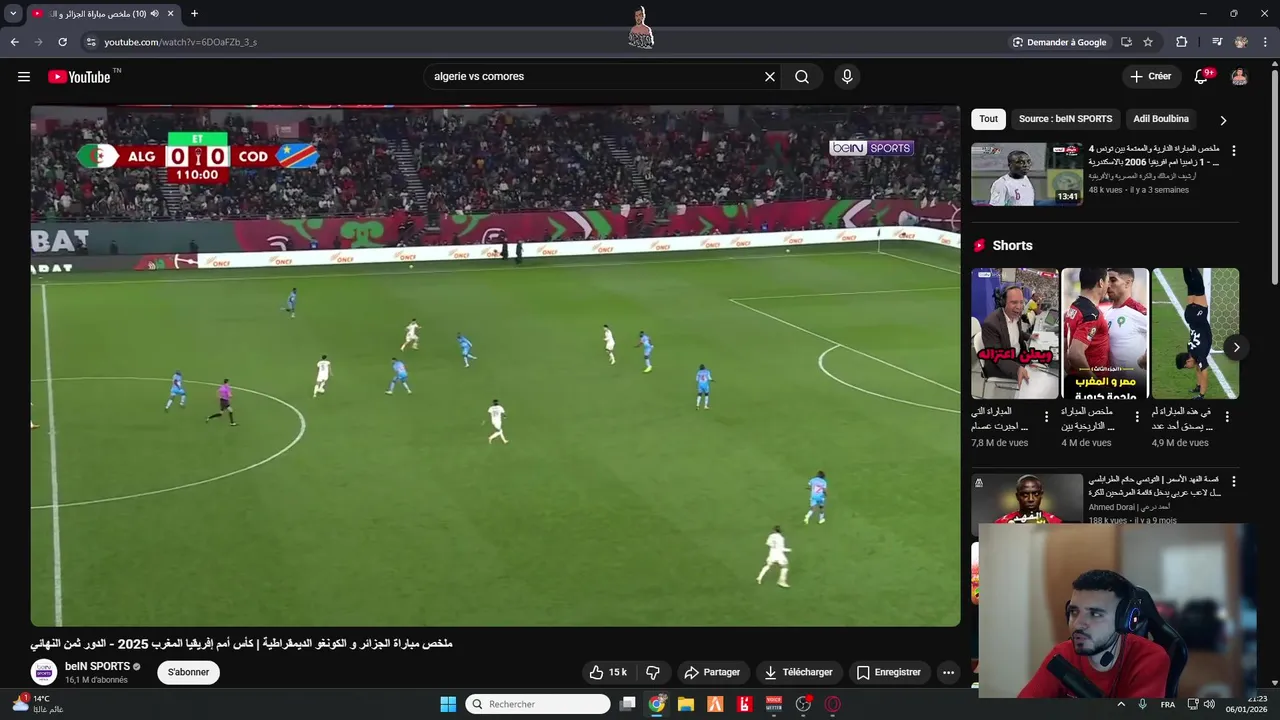Select the Source : beIN SPORTS chip
The height and width of the screenshot is (720, 1280).
pyautogui.click(x=1065, y=119)
